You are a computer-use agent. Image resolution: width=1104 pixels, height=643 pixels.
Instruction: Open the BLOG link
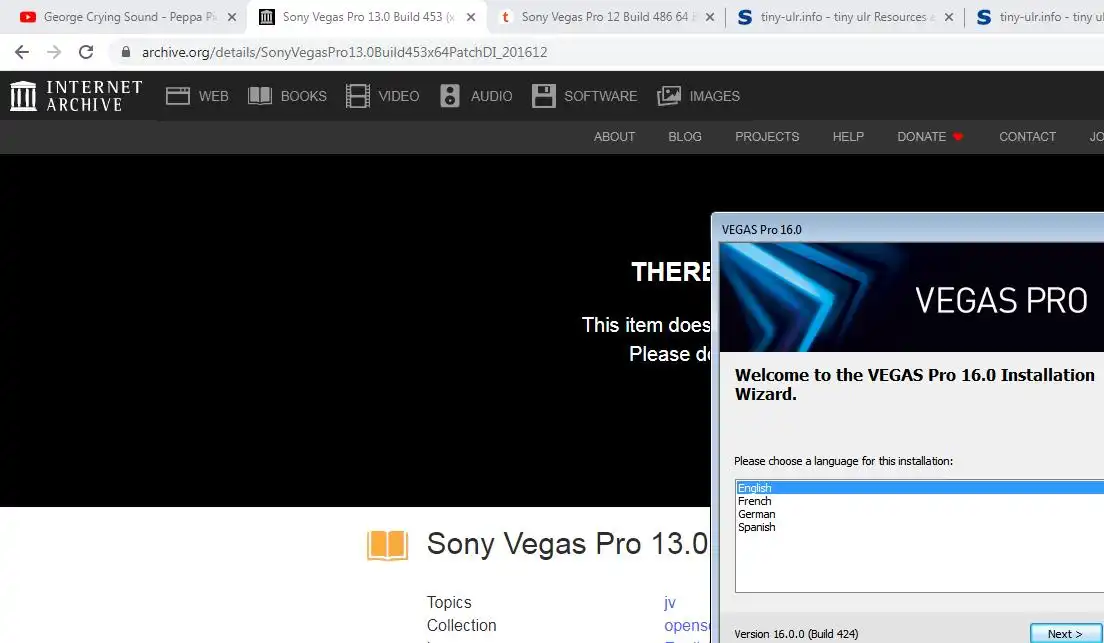pyautogui.click(x=684, y=137)
